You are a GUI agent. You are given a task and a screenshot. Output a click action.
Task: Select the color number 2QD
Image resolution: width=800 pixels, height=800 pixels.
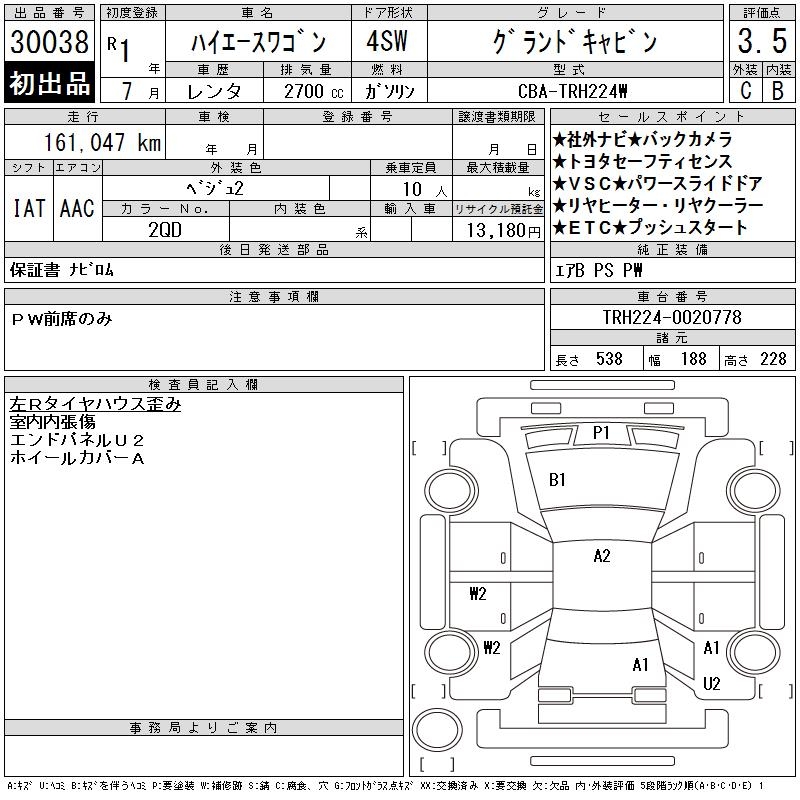click(x=165, y=230)
